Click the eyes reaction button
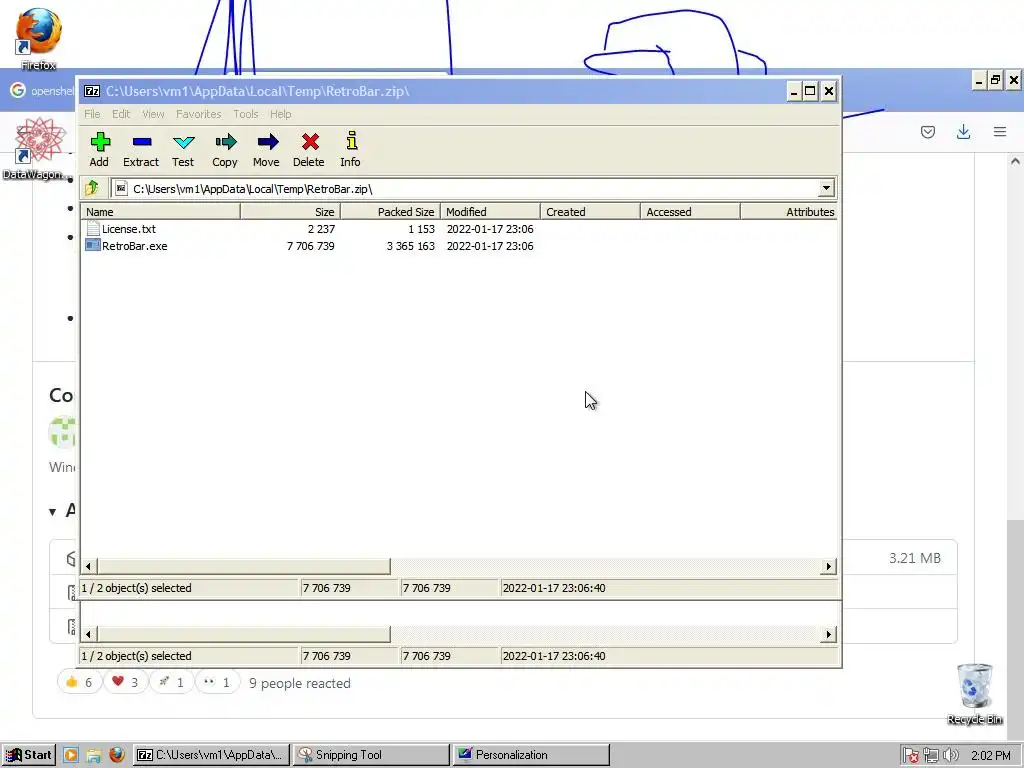1024x768 pixels. [217, 682]
